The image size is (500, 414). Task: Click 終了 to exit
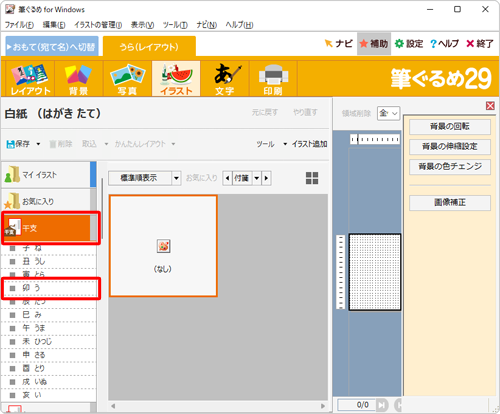click(480, 44)
